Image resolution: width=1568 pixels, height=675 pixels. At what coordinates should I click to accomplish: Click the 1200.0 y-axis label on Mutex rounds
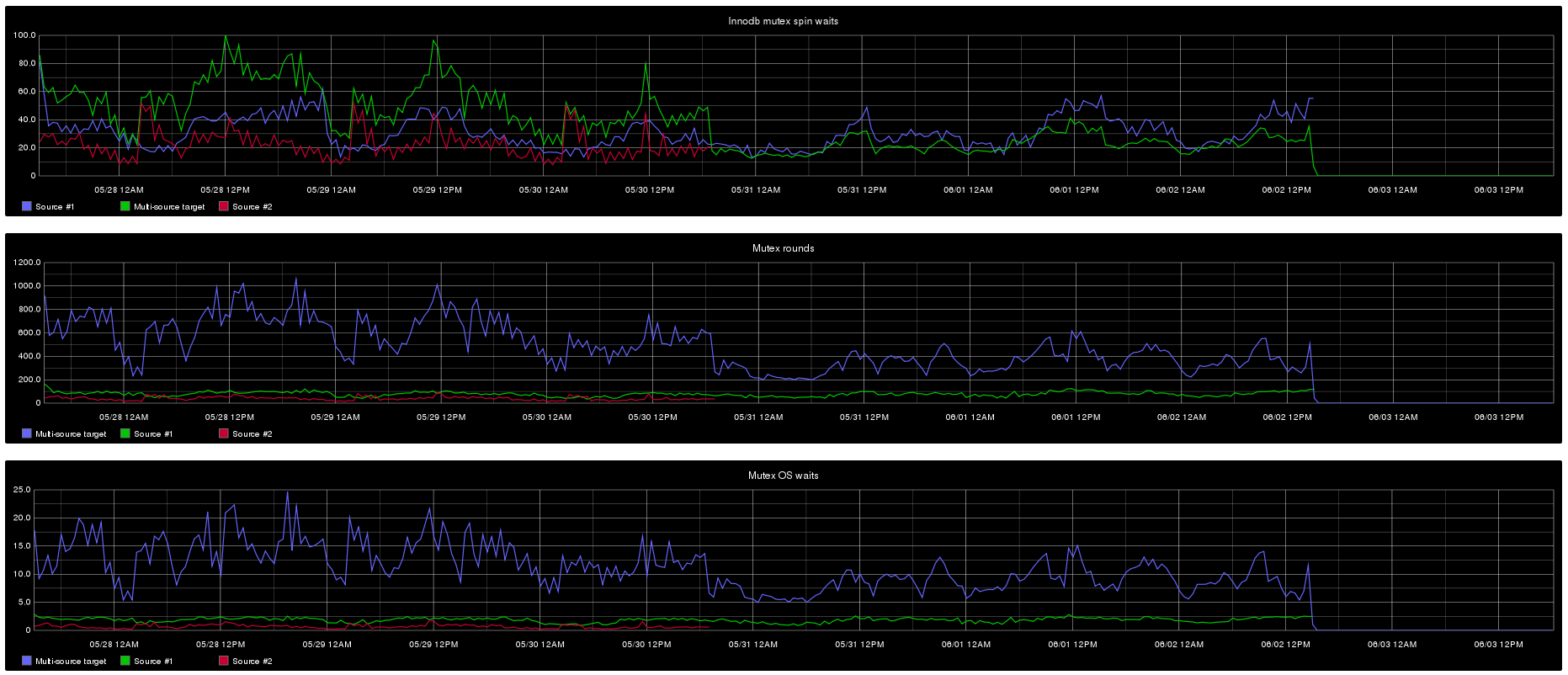25,263
